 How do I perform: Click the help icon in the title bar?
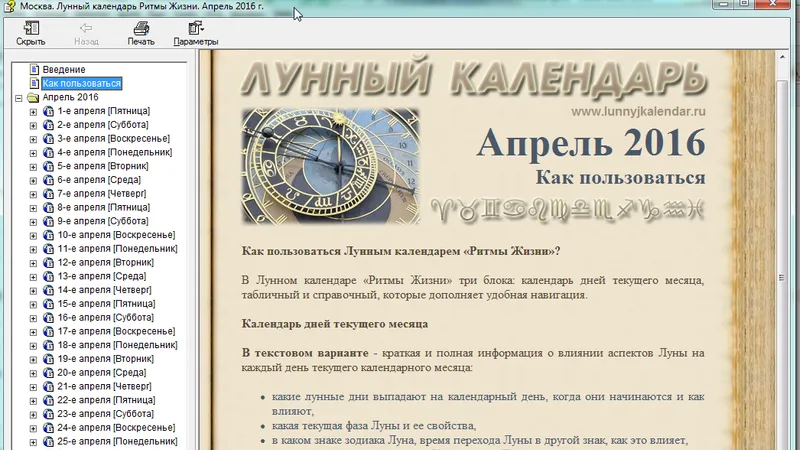(x=10, y=6)
